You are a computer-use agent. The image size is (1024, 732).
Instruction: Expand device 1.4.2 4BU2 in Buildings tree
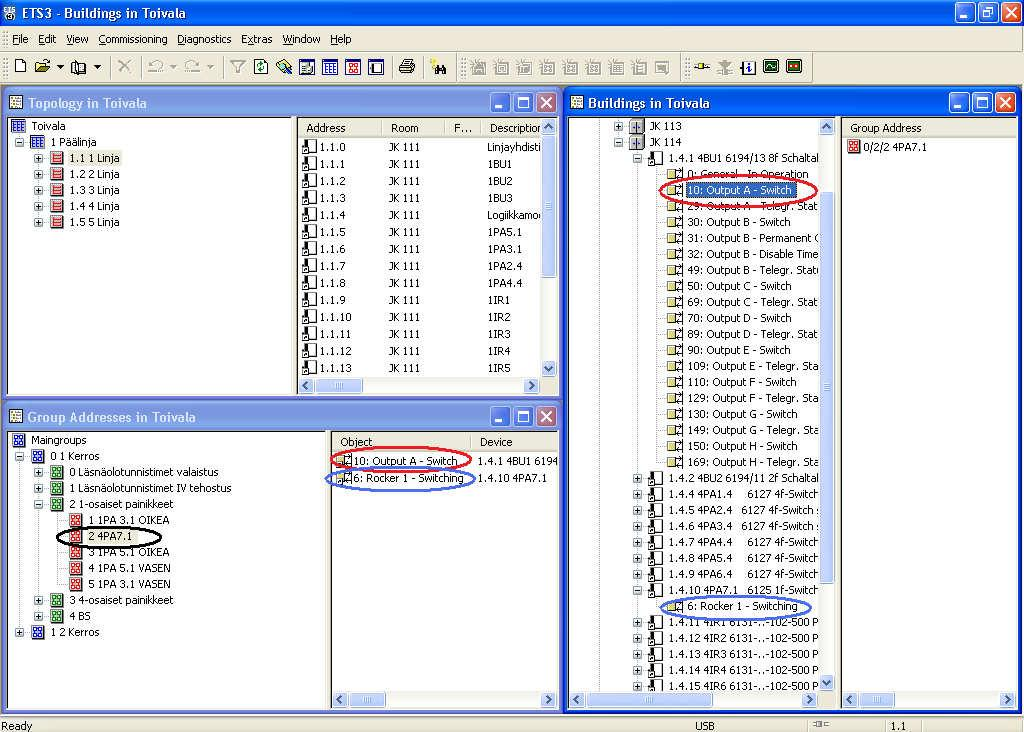637,479
